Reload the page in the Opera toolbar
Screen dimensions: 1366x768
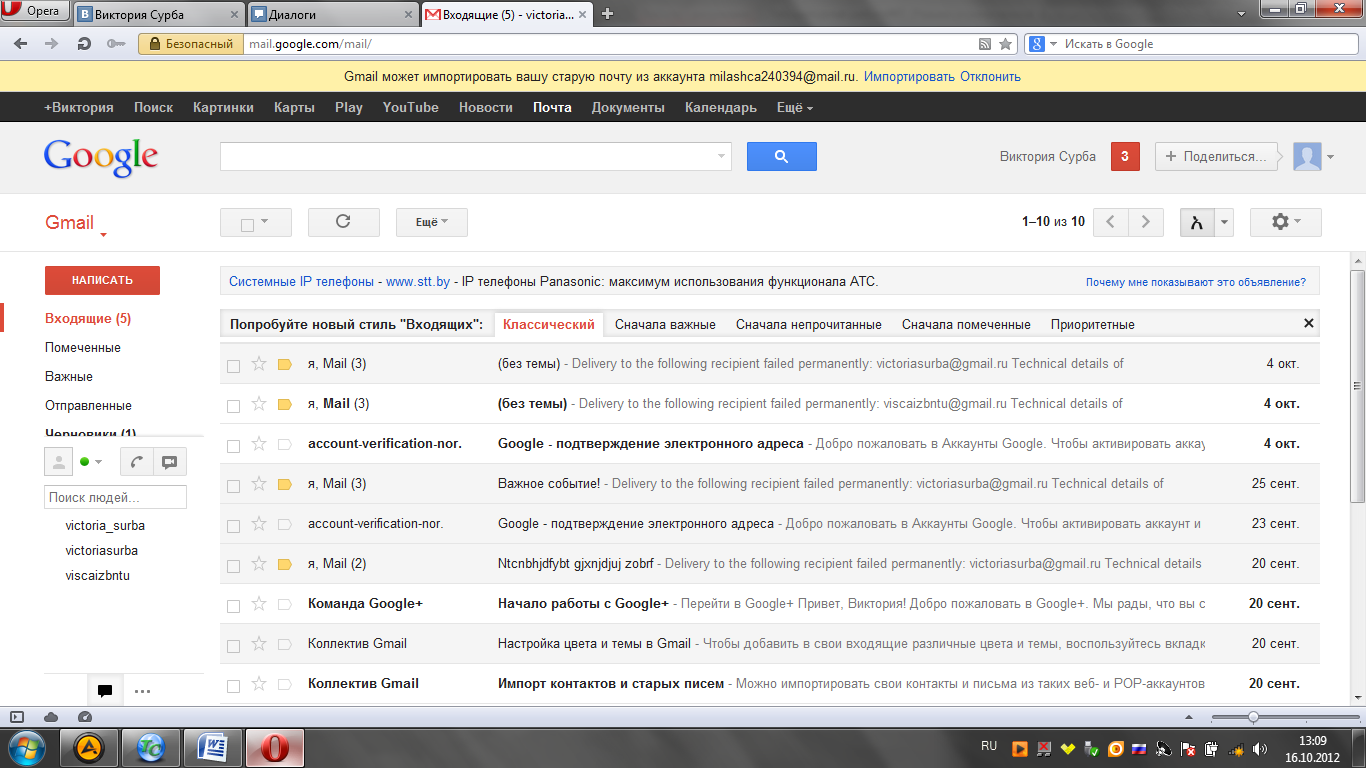[84, 44]
